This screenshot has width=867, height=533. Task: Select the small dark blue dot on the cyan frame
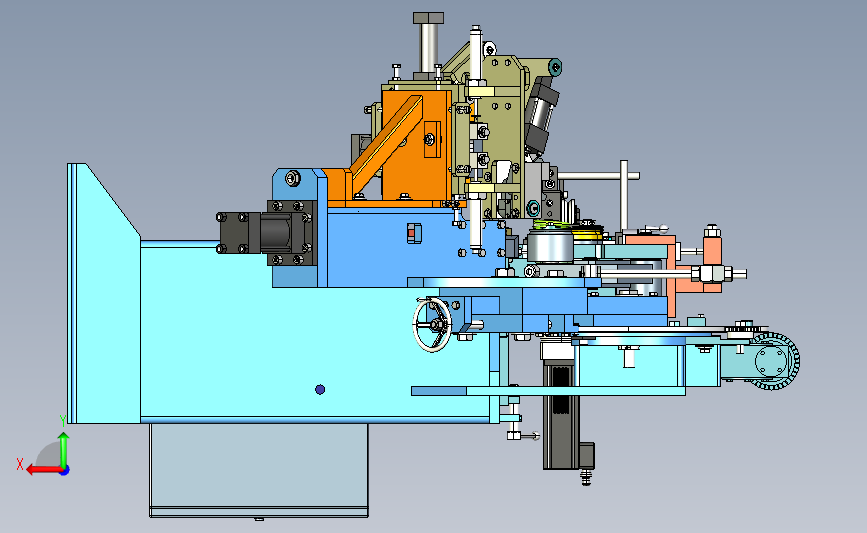coord(320,390)
